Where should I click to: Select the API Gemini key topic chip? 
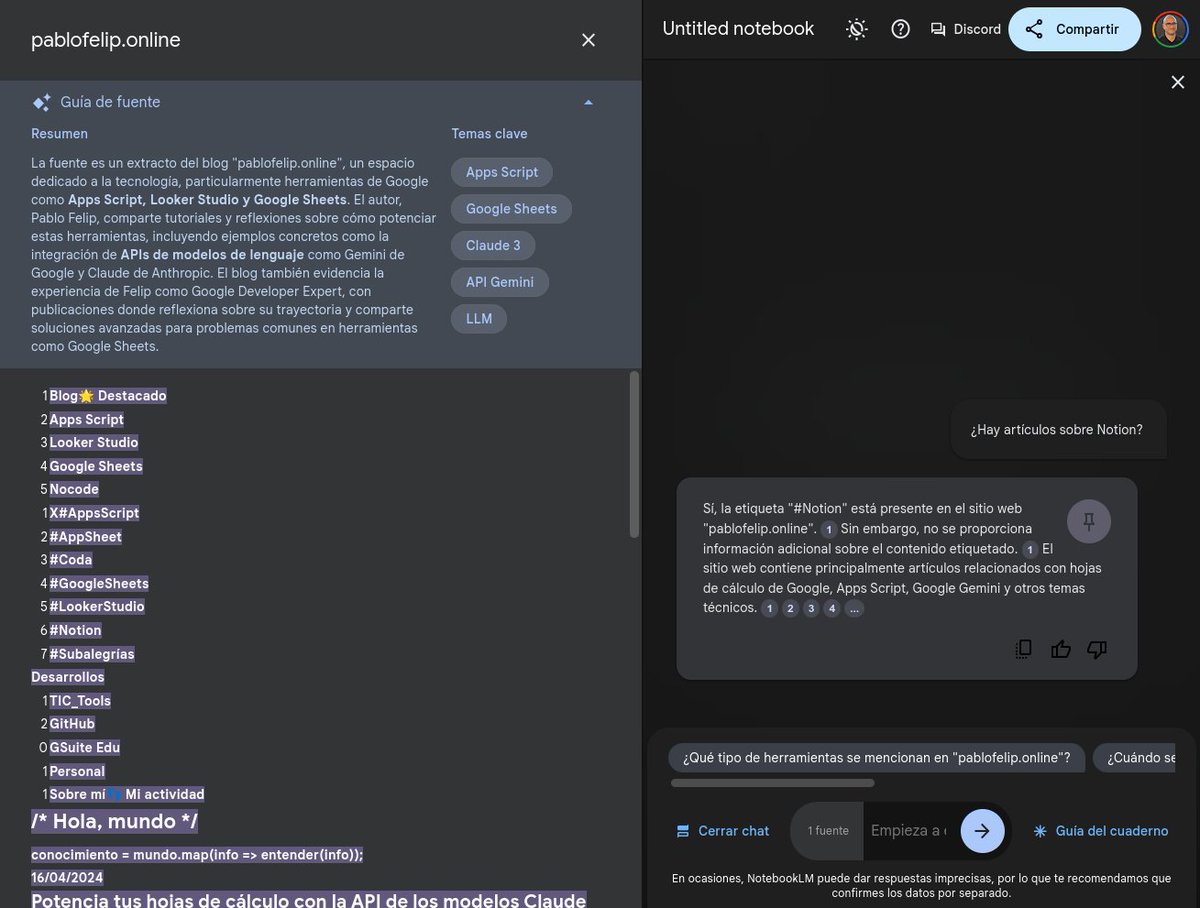[x=500, y=282]
